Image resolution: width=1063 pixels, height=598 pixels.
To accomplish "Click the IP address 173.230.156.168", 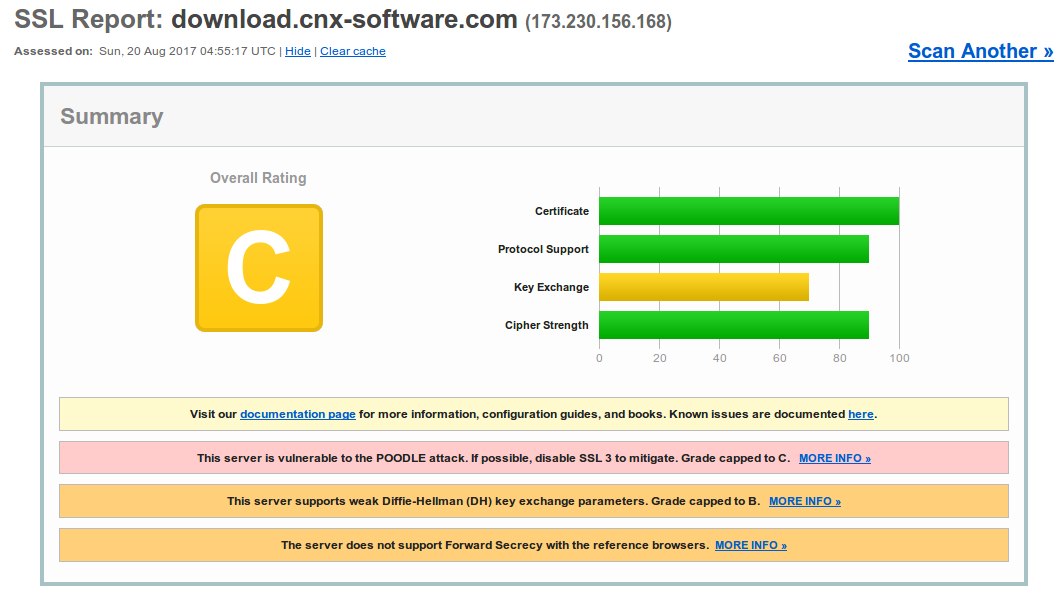I will (599, 22).
